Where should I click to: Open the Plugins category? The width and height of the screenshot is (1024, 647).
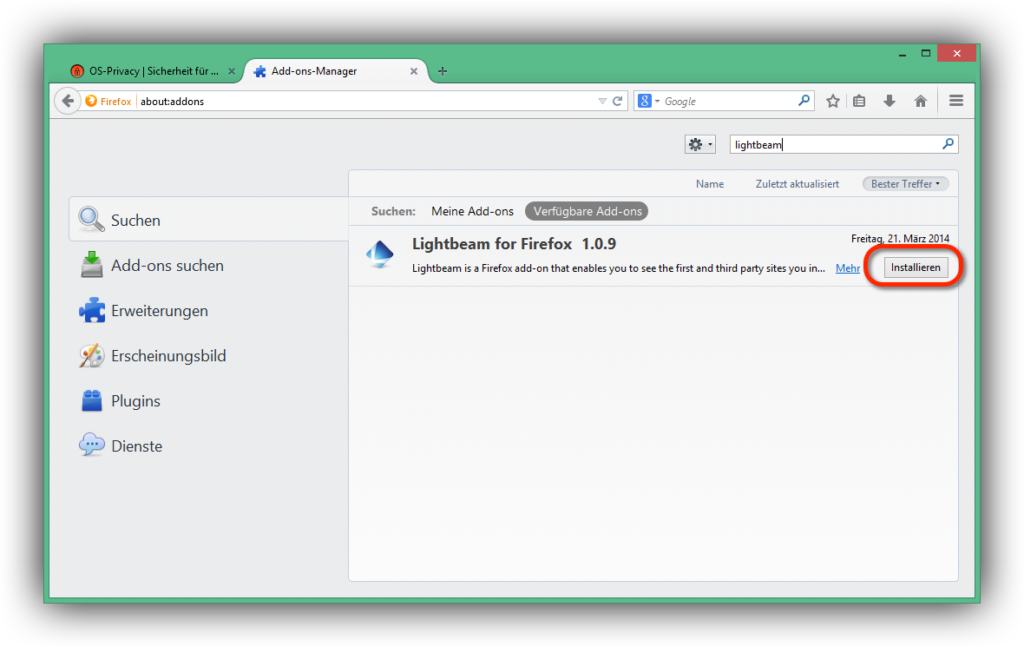click(209, 401)
